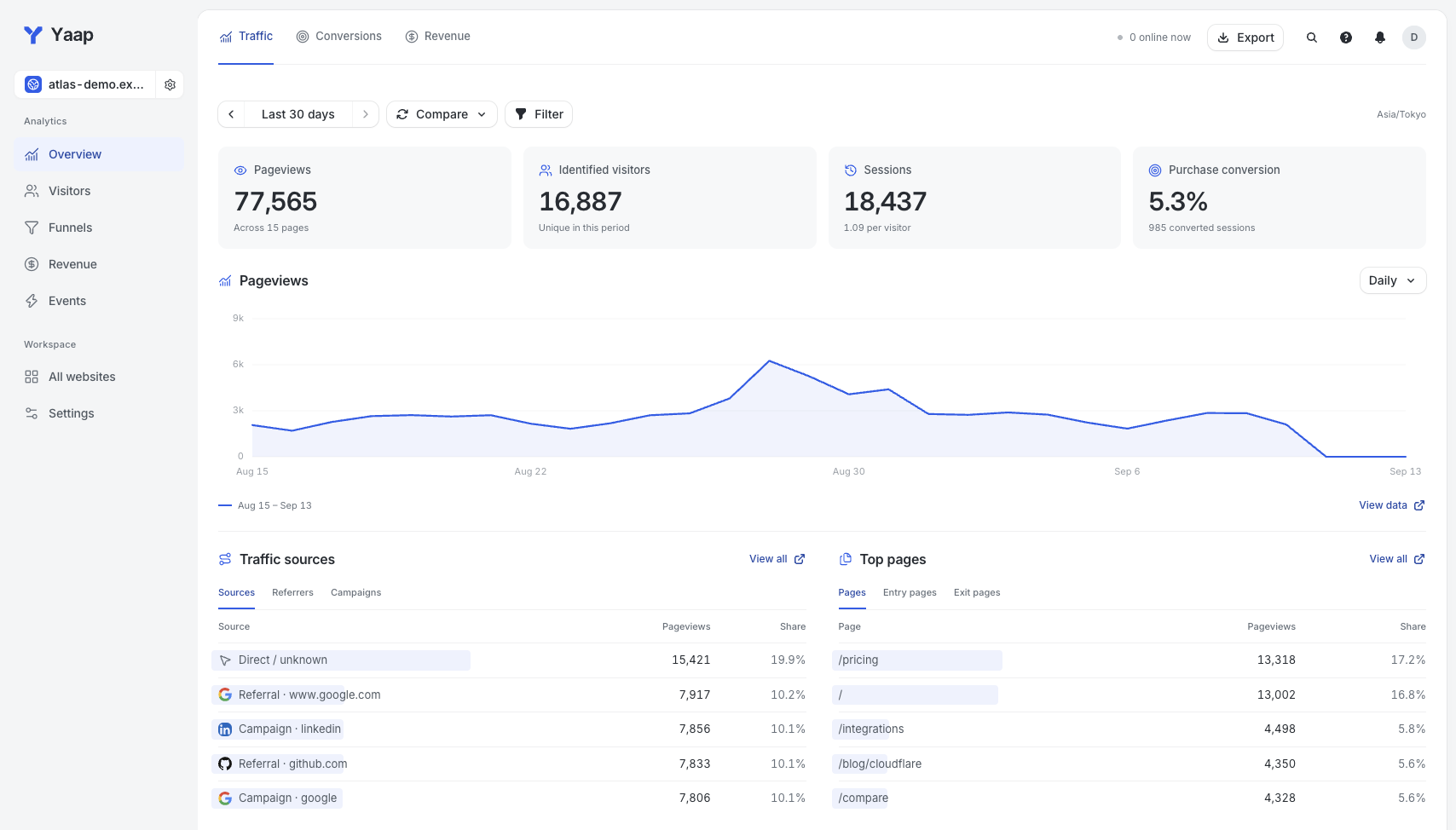The image size is (1456, 830).
Task: Open the Last 30 days range picker
Action: tap(298, 114)
